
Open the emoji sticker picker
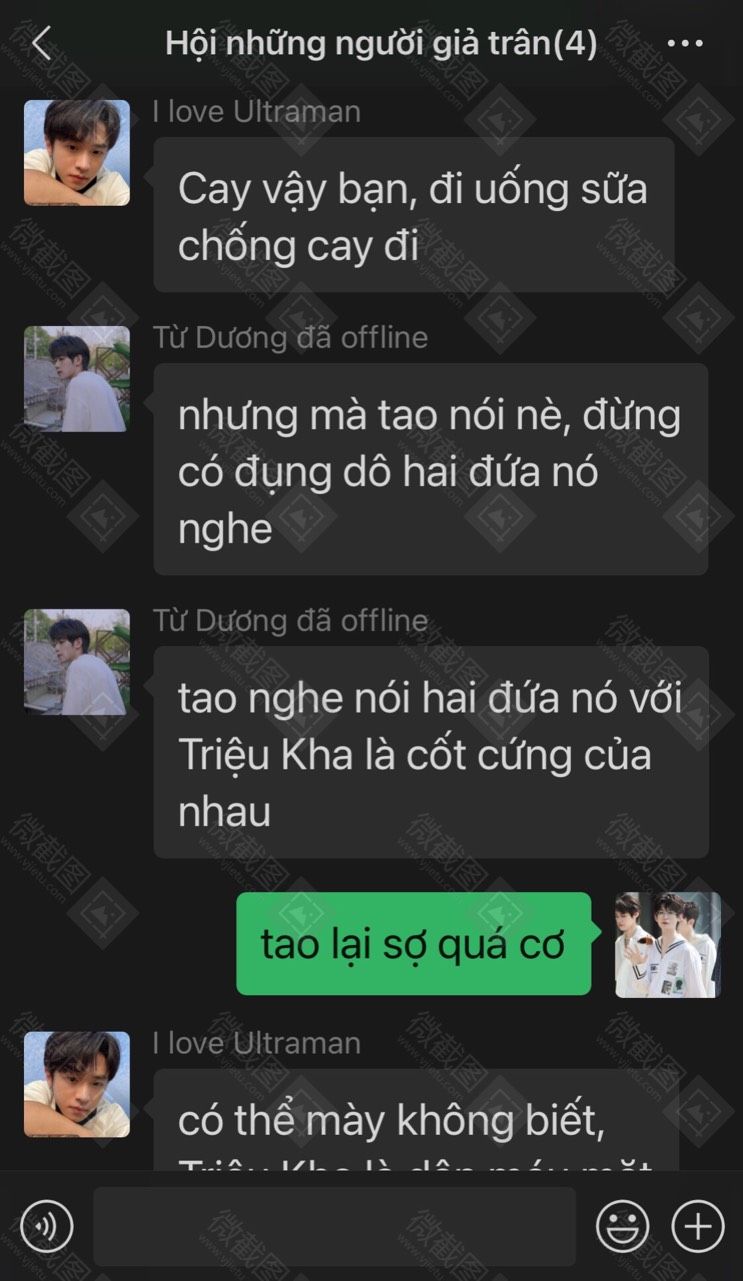pos(623,1226)
